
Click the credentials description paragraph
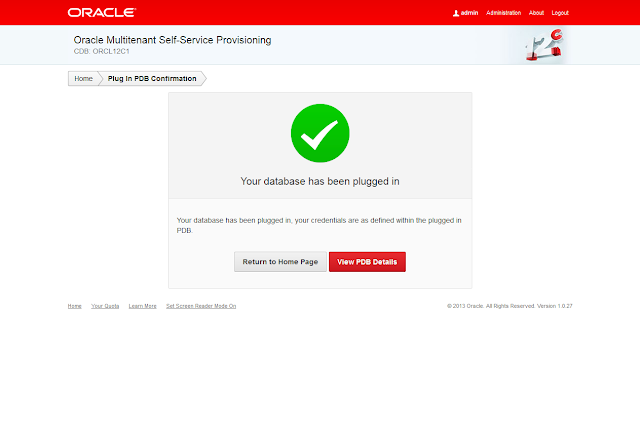coord(319,225)
